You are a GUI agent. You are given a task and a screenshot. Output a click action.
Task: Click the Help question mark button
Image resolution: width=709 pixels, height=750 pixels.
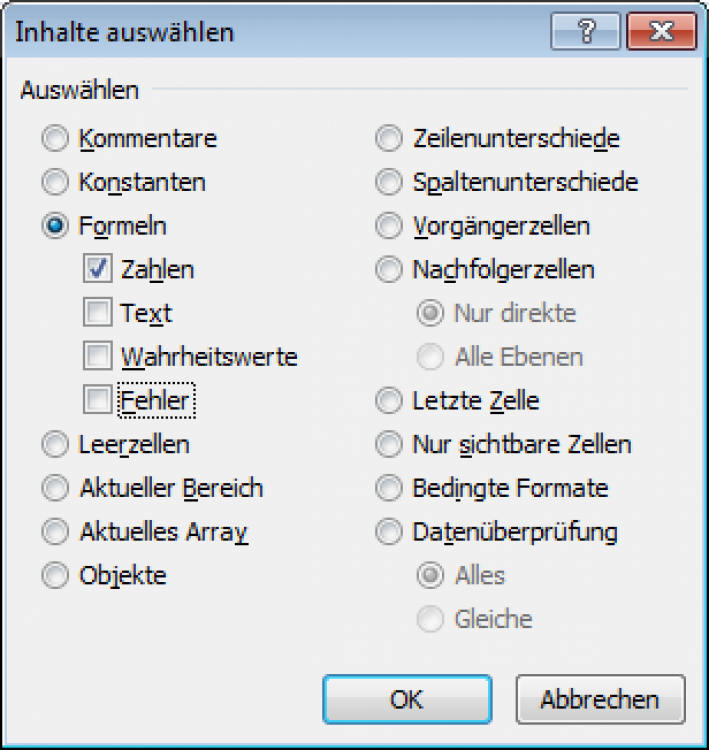[585, 32]
